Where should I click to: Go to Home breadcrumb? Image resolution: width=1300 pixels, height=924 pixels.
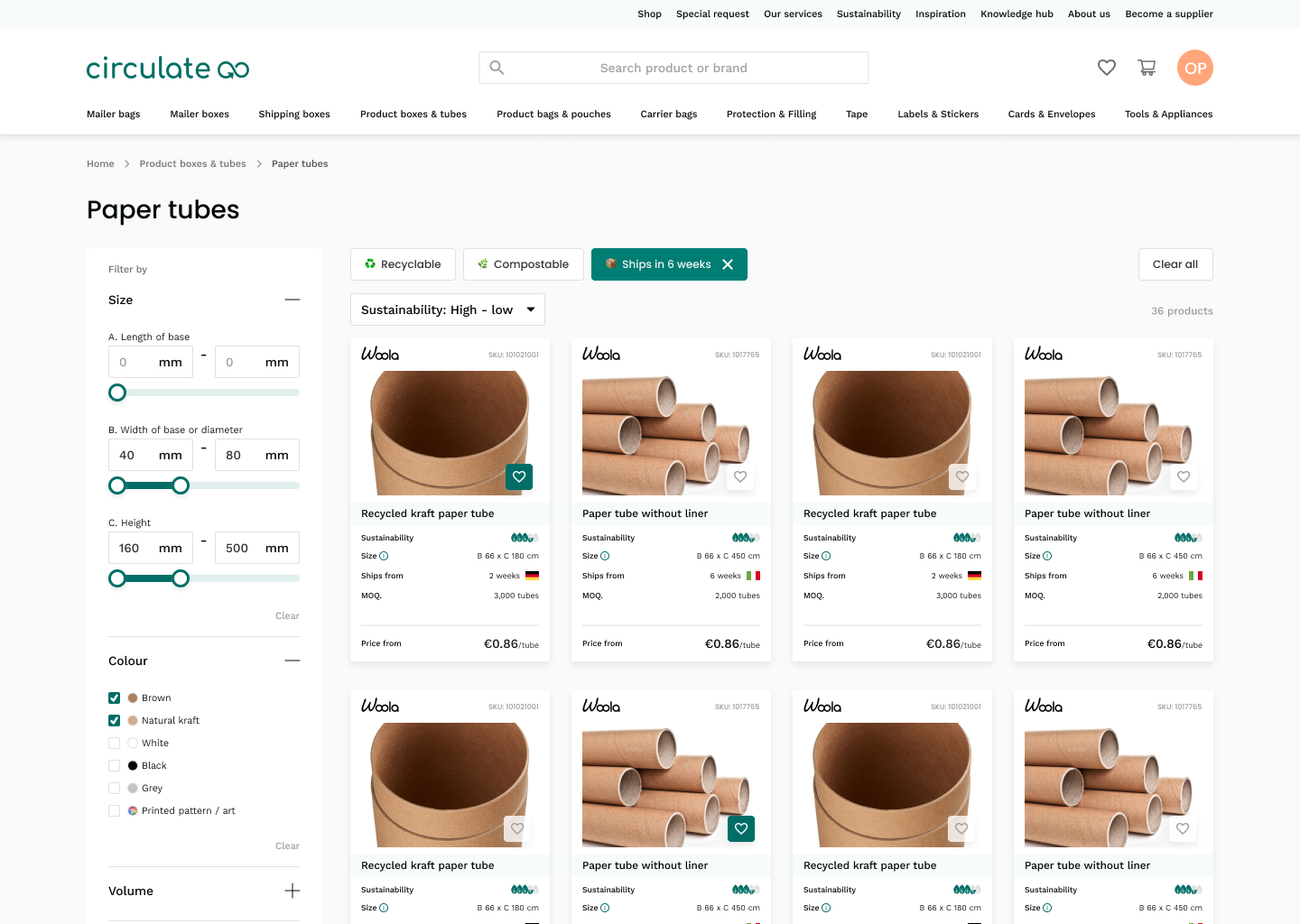pos(100,164)
